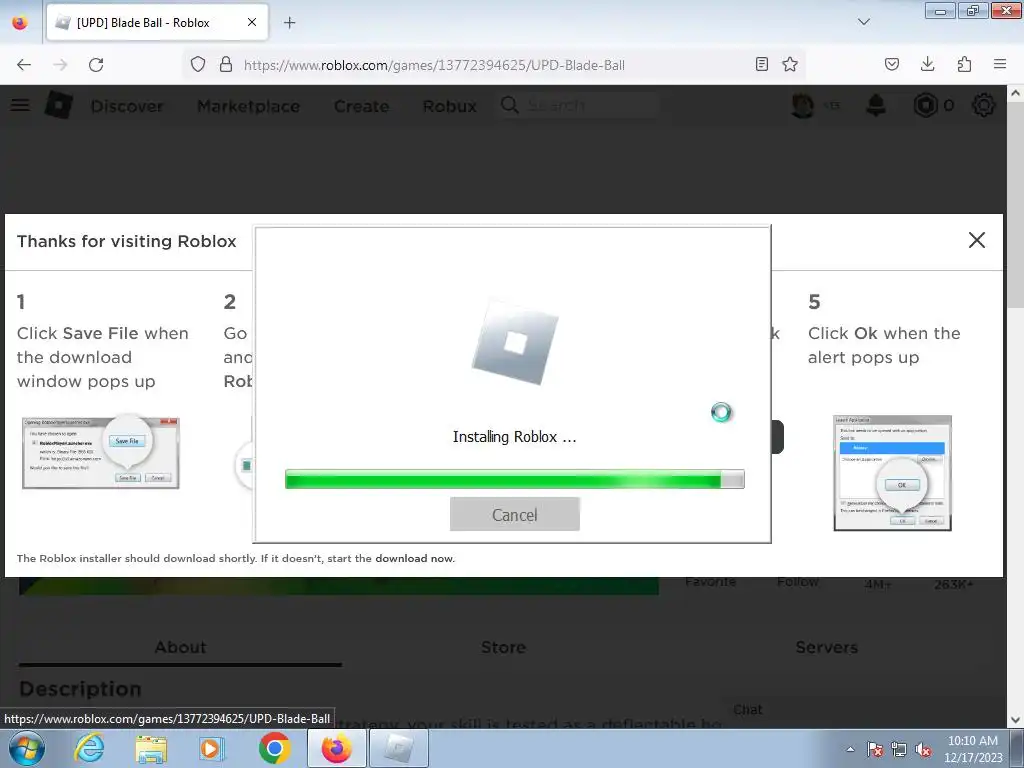Go to the Create page
Screen dimensions: 1024x768
click(362, 106)
